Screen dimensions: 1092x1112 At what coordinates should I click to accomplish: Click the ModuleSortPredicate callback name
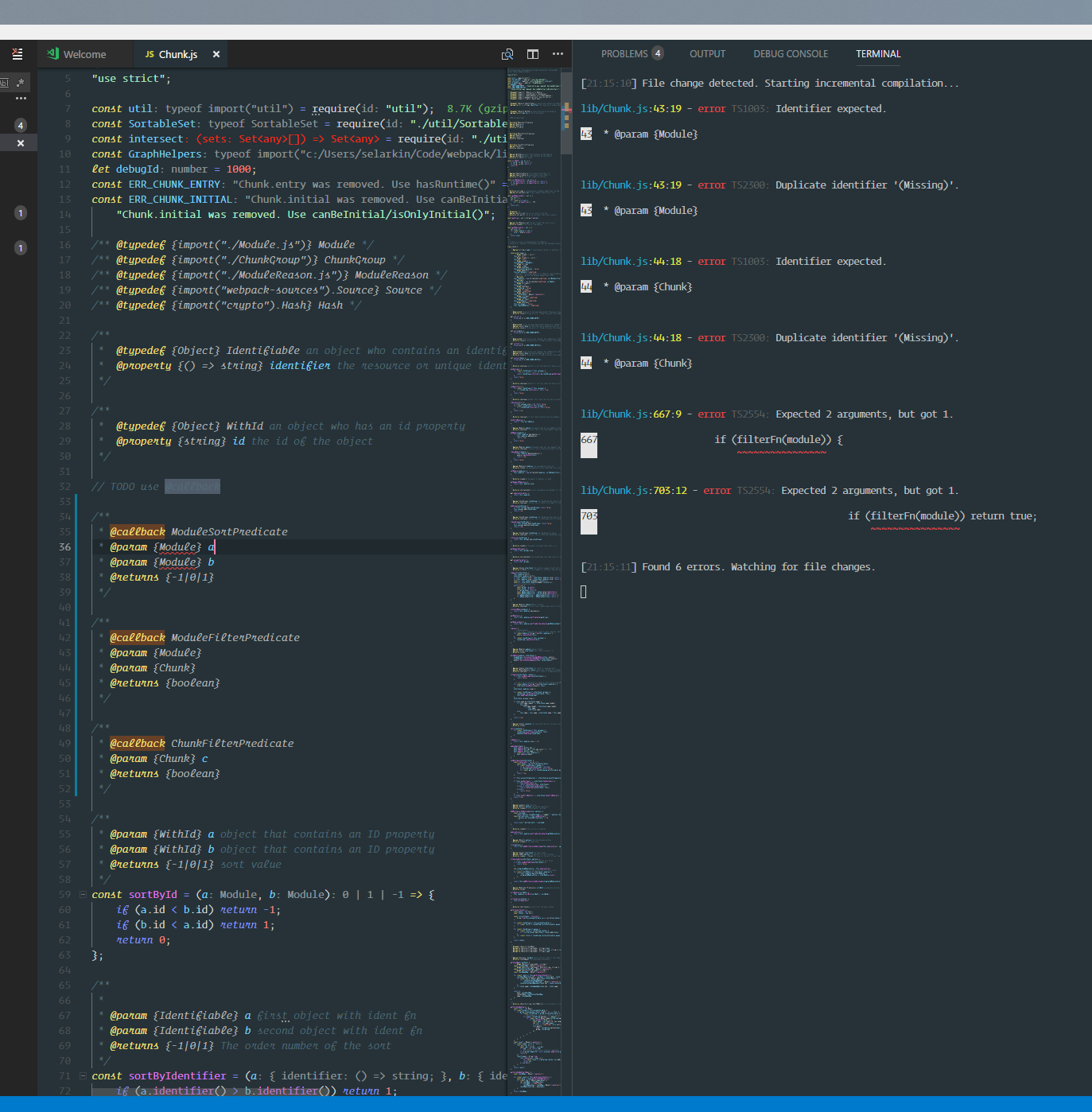(229, 532)
